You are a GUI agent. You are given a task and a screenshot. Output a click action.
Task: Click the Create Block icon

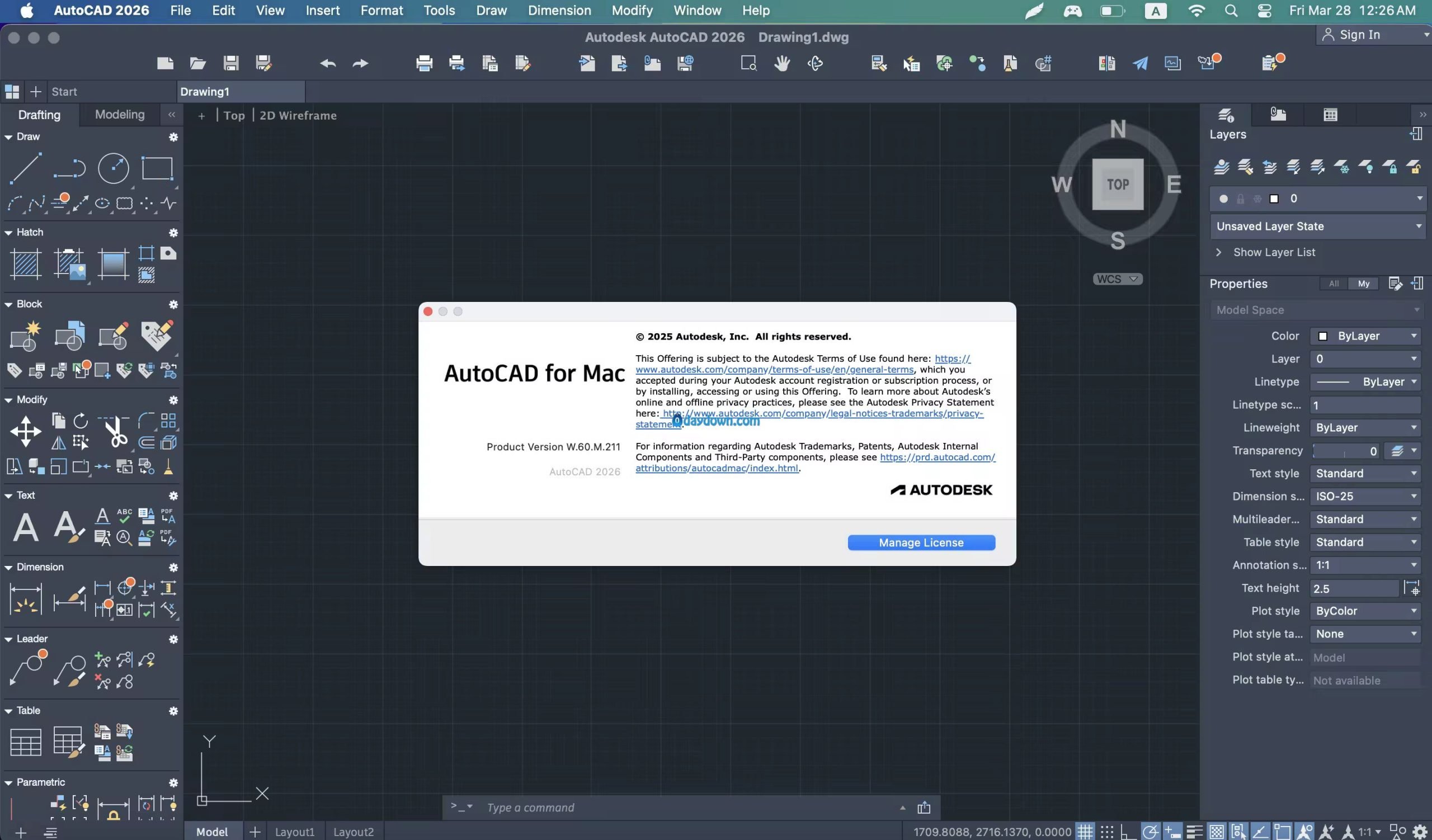(x=26, y=336)
